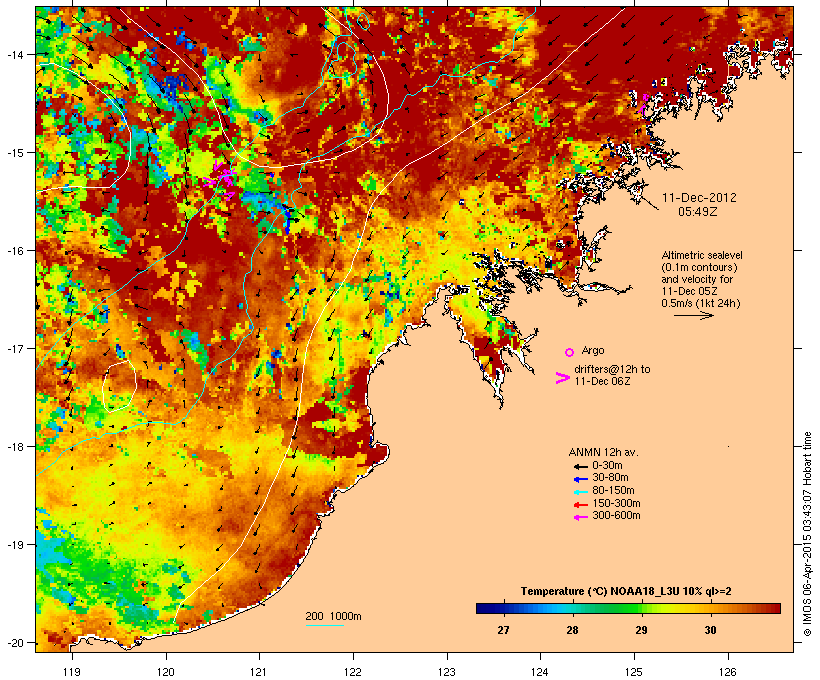This screenshot has width=820, height=680.
Task: Click colorbar tick label 30
Action: pyautogui.click(x=710, y=630)
